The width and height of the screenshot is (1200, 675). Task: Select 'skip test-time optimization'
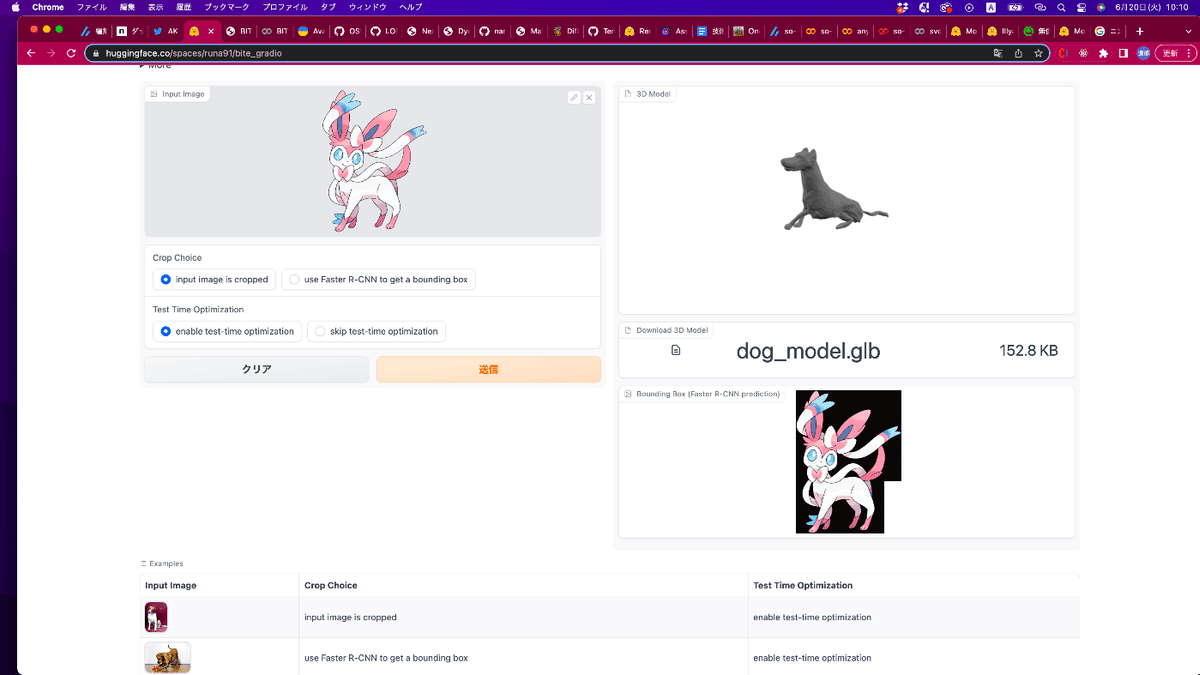click(x=319, y=331)
